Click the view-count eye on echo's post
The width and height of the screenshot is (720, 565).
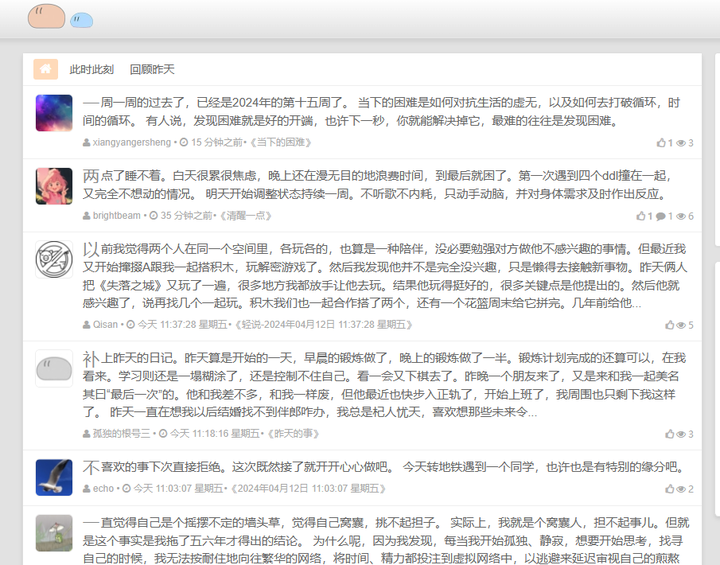coord(681,489)
